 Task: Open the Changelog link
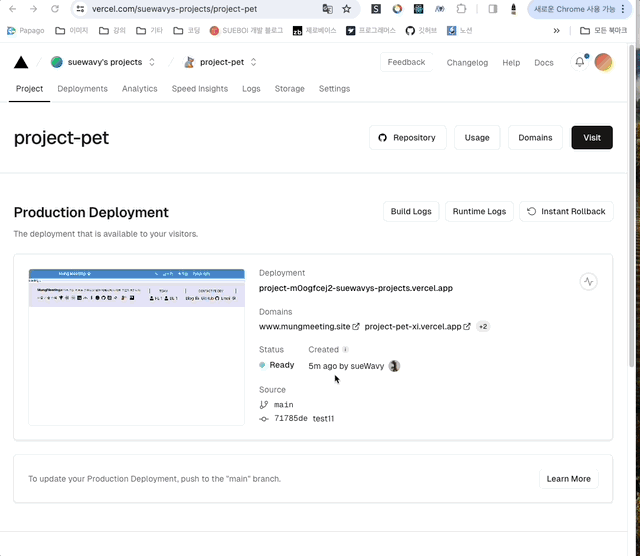467,62
